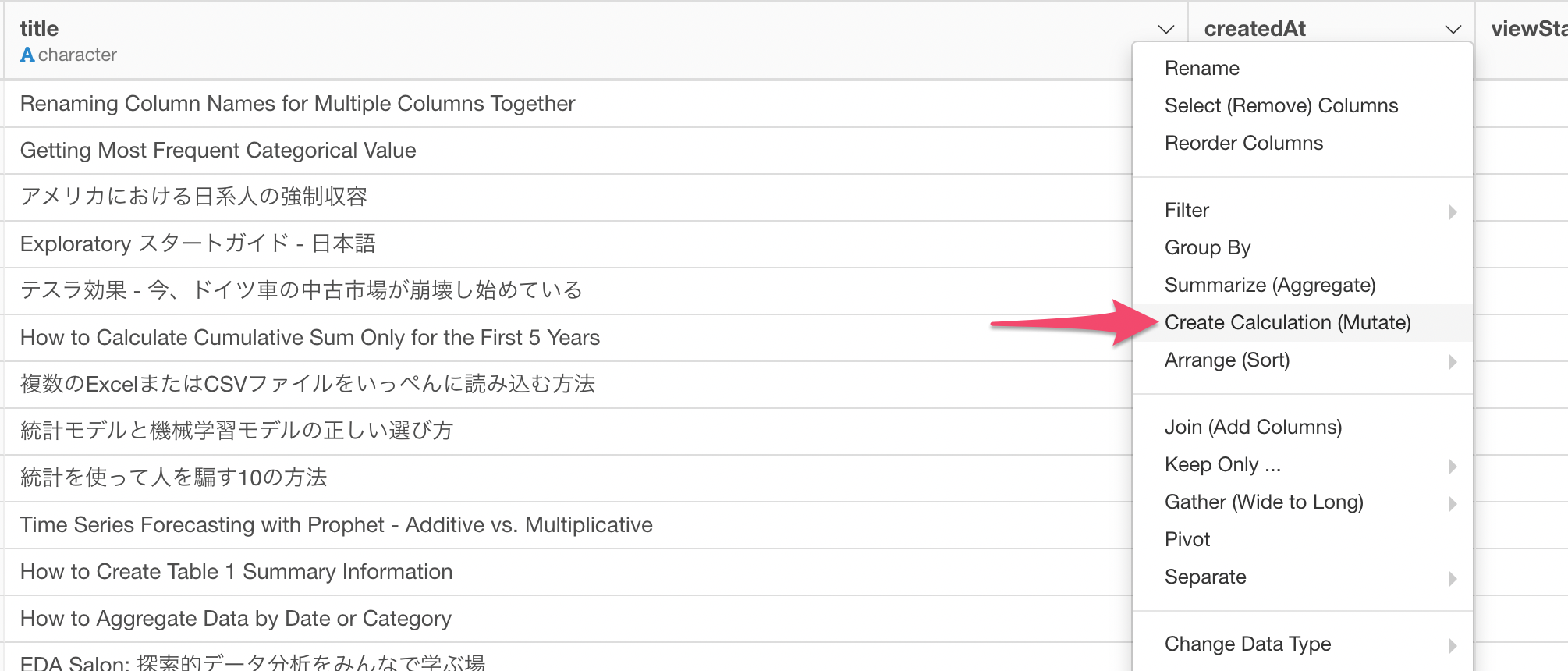
Task: Click the 'How to Create Table 1 Summary Information' cell
Action: coord(236,572)
